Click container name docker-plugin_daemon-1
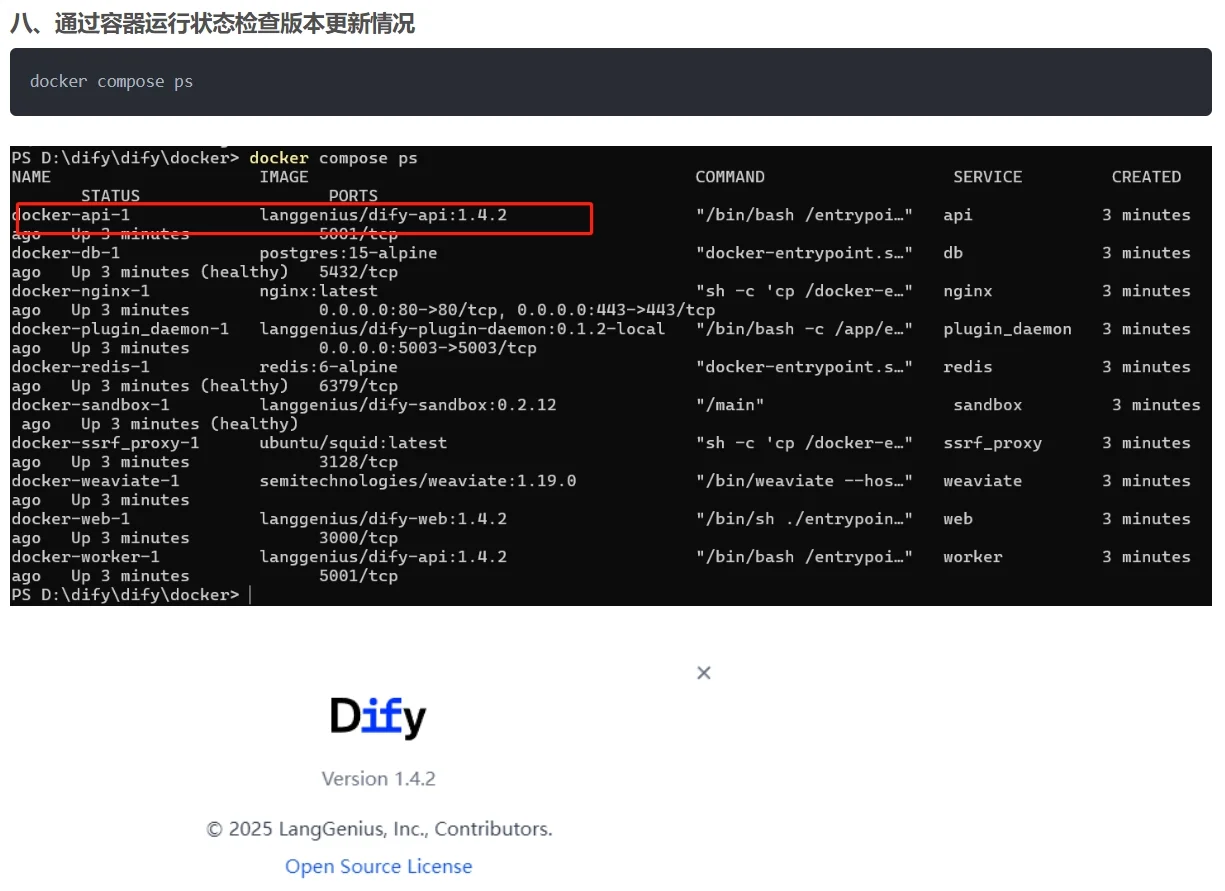 pos(120,329)
